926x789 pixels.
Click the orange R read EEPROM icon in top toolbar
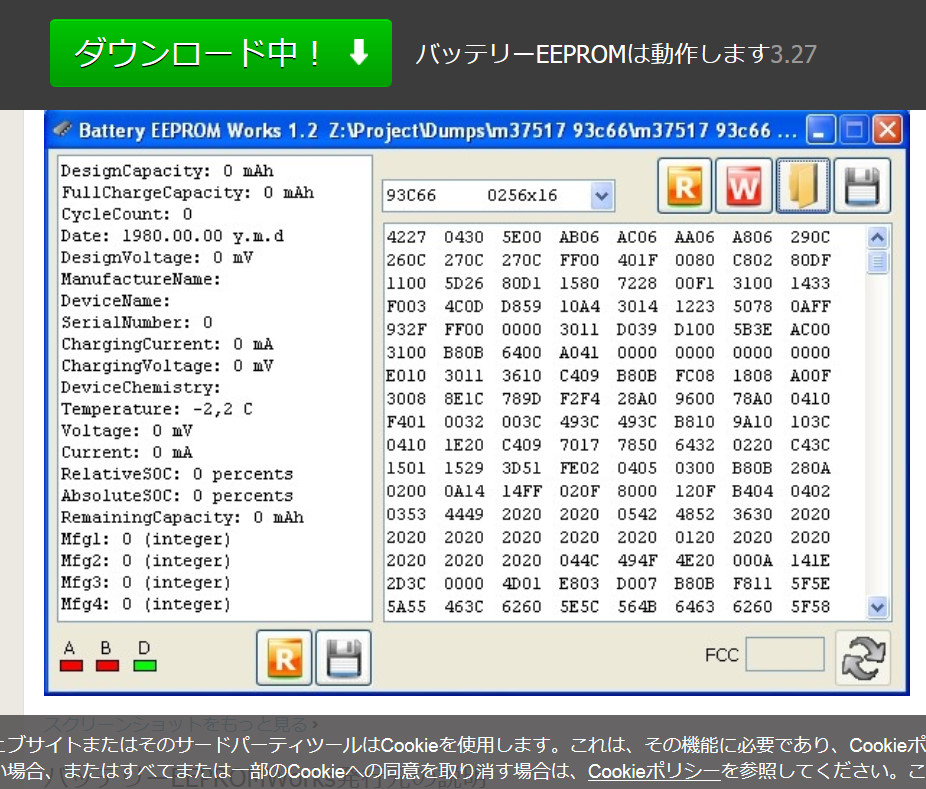click(x=684, y=185)
